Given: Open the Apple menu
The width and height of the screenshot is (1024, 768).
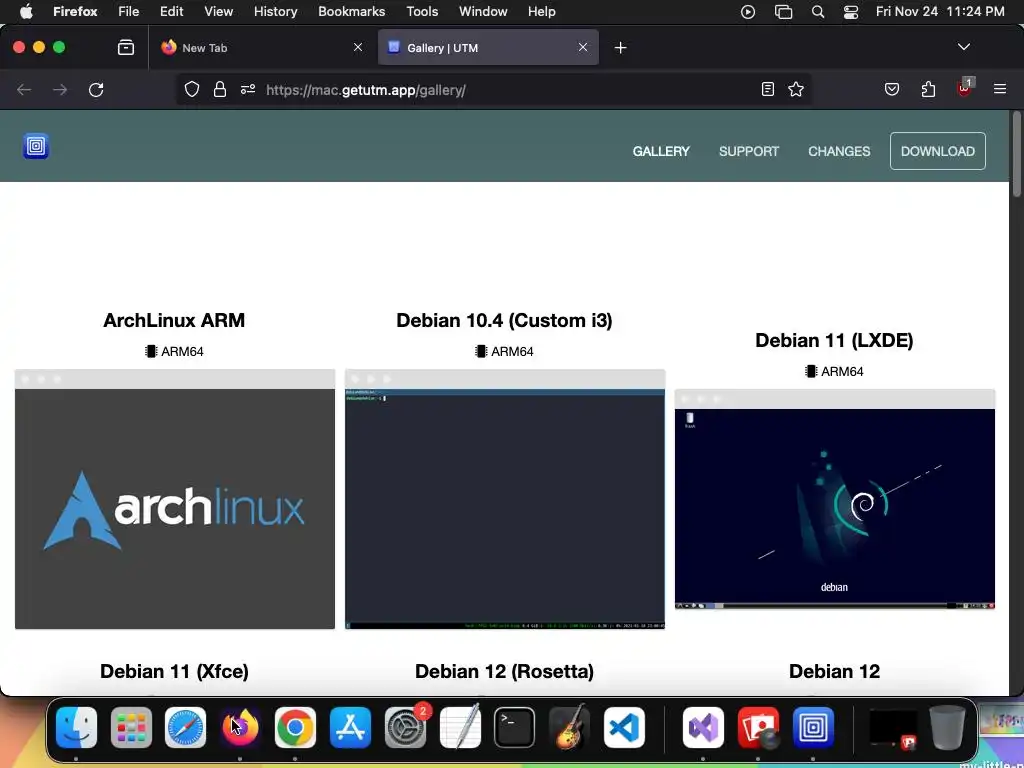Looking at the screenshot, I should 26,12.
